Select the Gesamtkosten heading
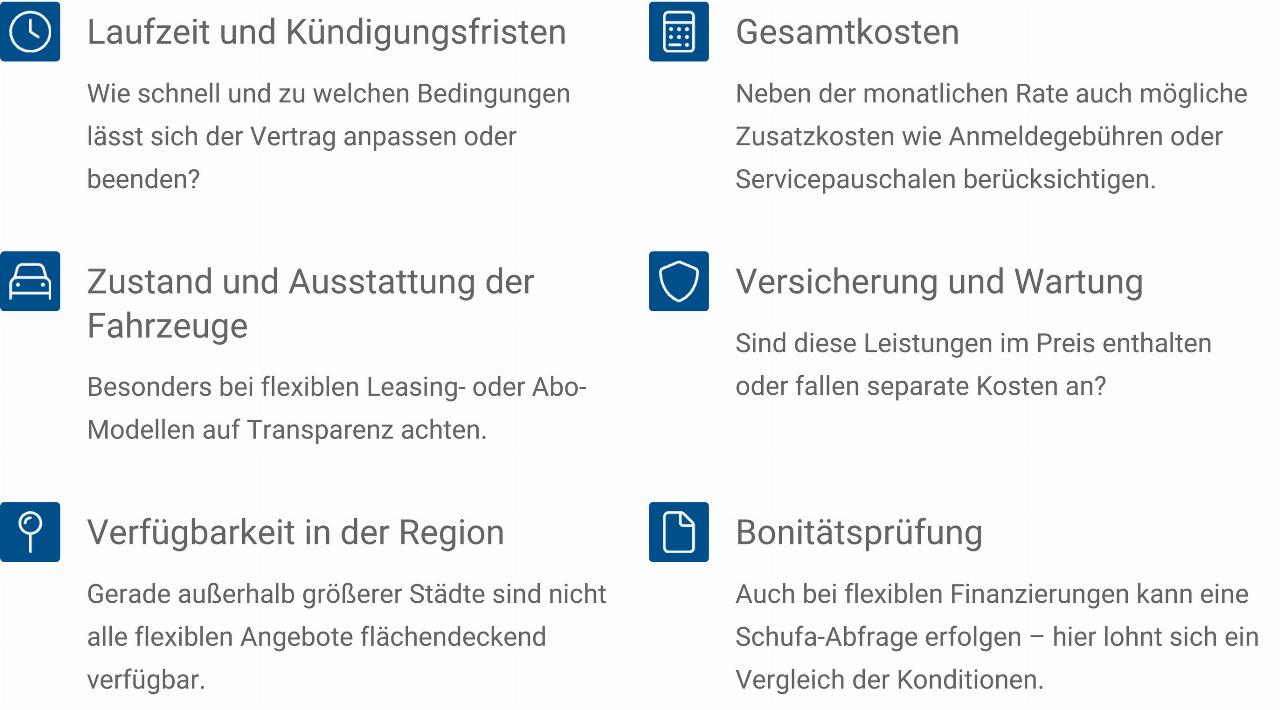The image size is (1280, 710). tap(847, 32)
